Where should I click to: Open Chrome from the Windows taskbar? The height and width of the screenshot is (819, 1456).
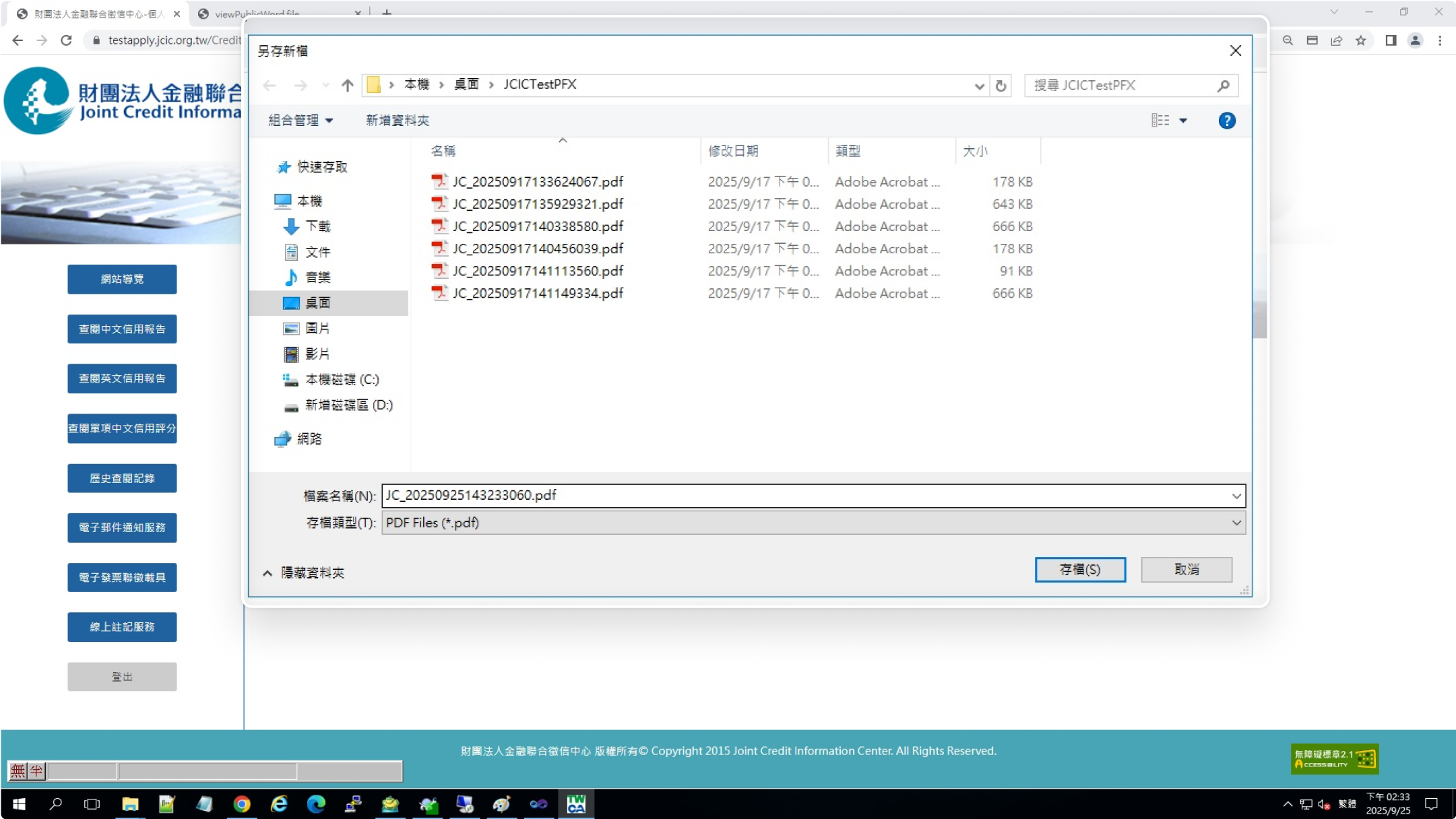coord(241,804)
